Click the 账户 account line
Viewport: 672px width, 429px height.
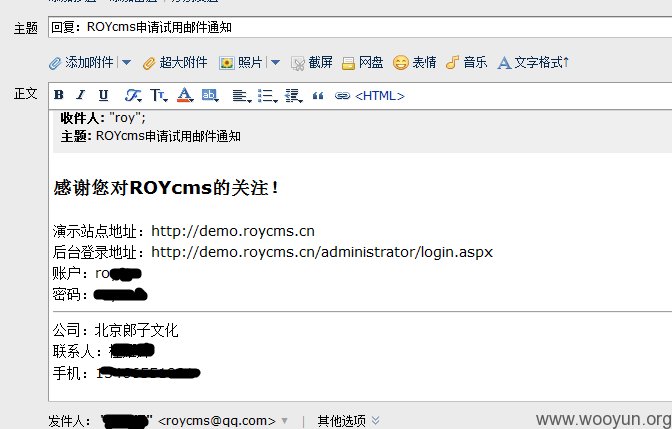[97, 273]
